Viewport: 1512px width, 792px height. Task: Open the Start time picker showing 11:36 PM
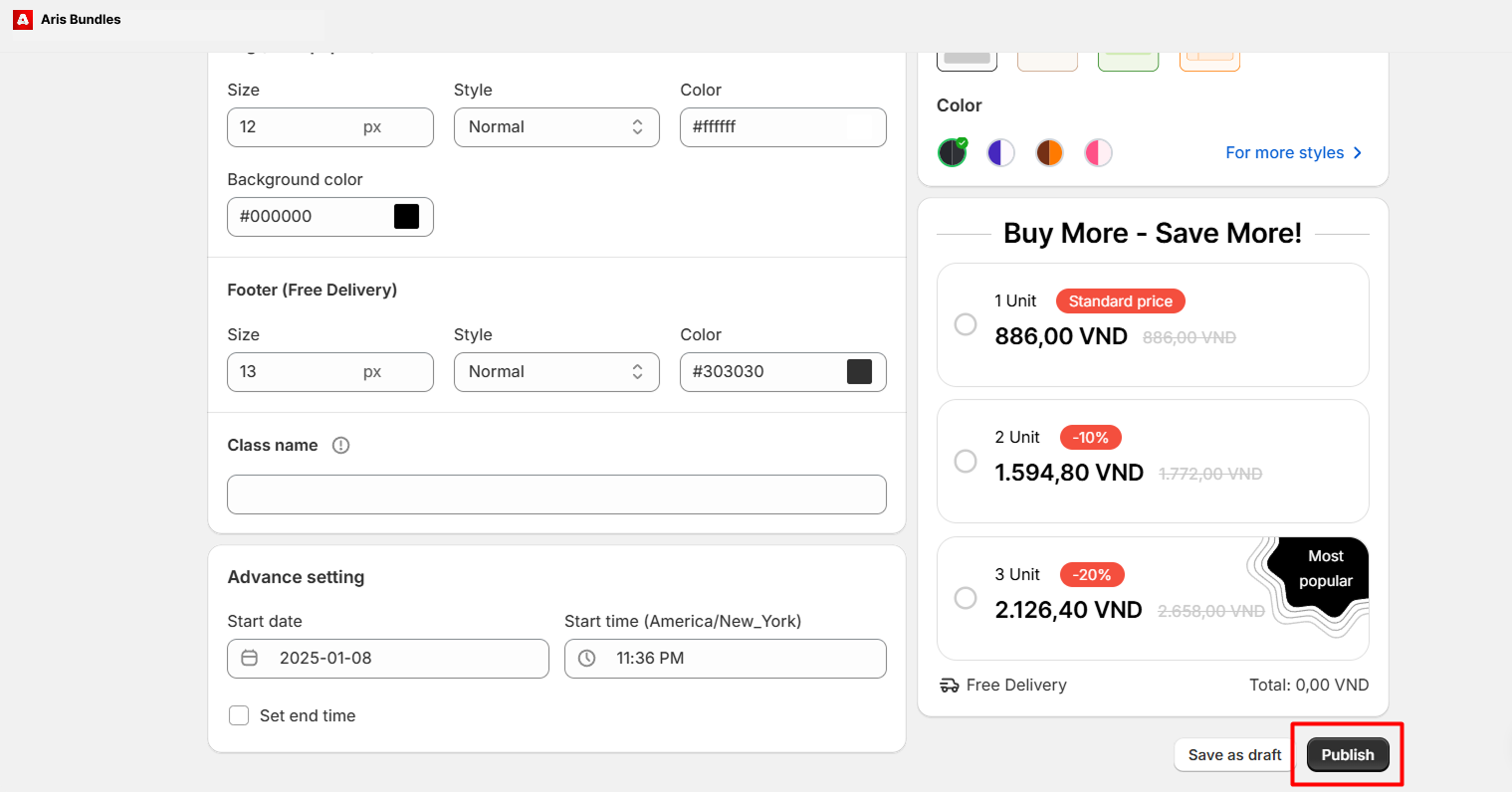tap(726, 659)
